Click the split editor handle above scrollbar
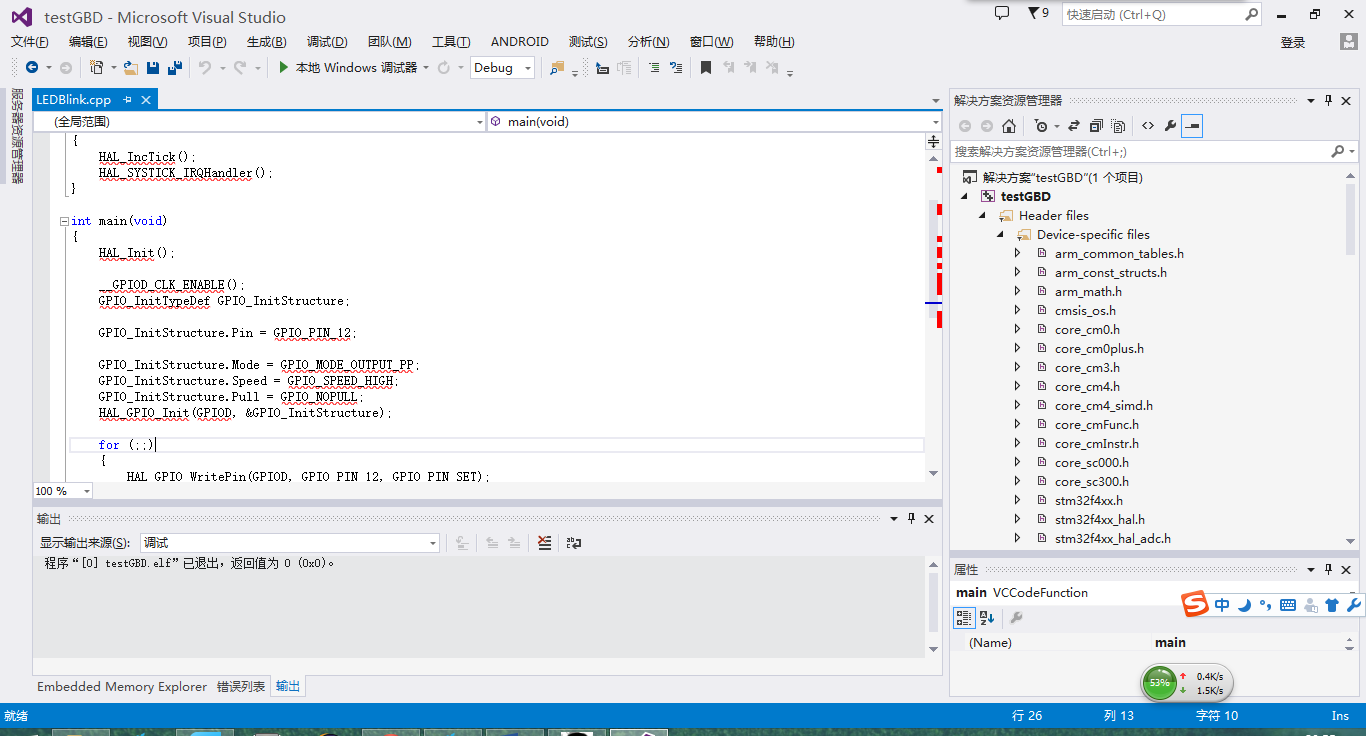This screenshot has height=736, width=1366. [934, 142]
